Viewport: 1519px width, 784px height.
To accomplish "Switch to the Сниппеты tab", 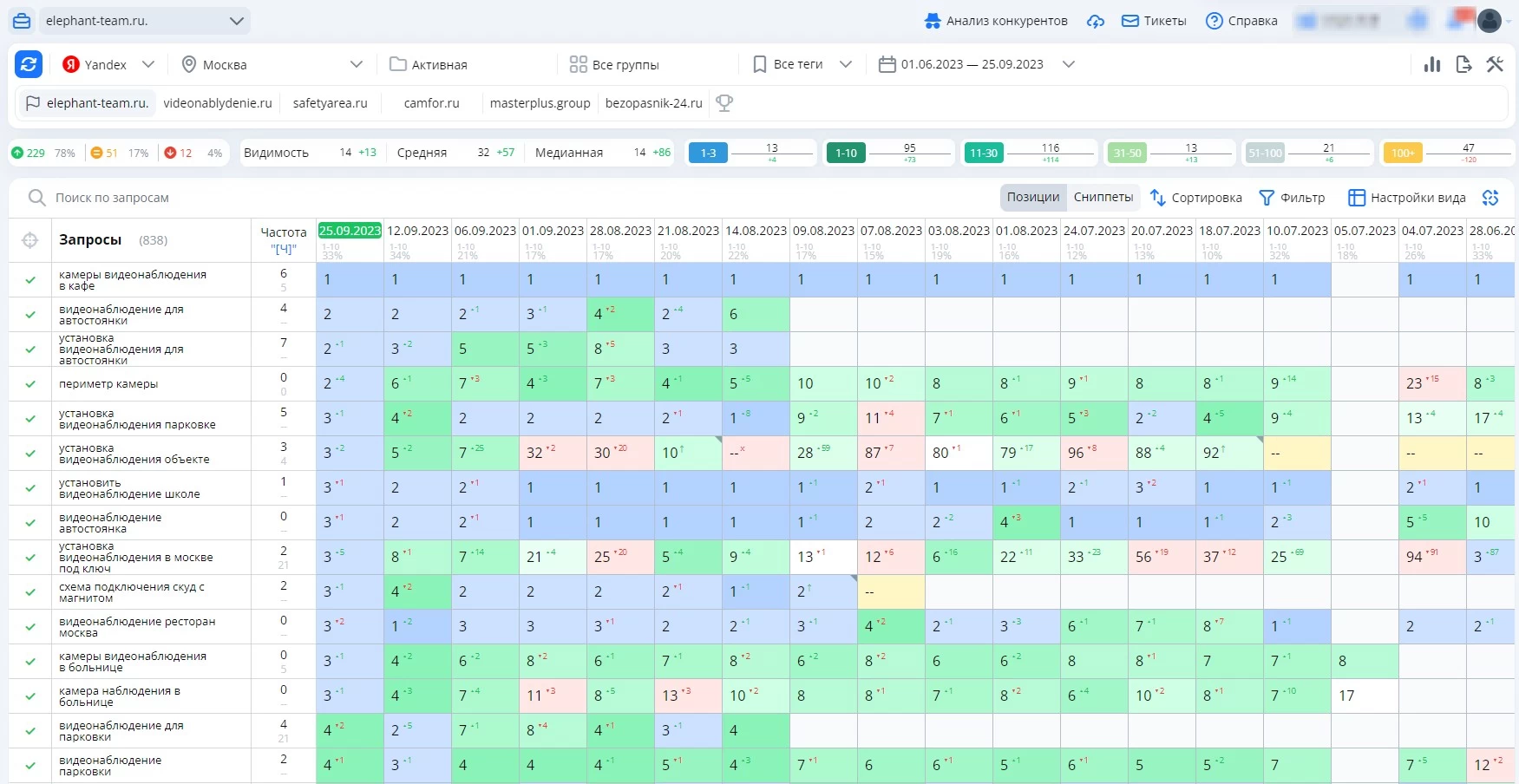I will 1103,198.
